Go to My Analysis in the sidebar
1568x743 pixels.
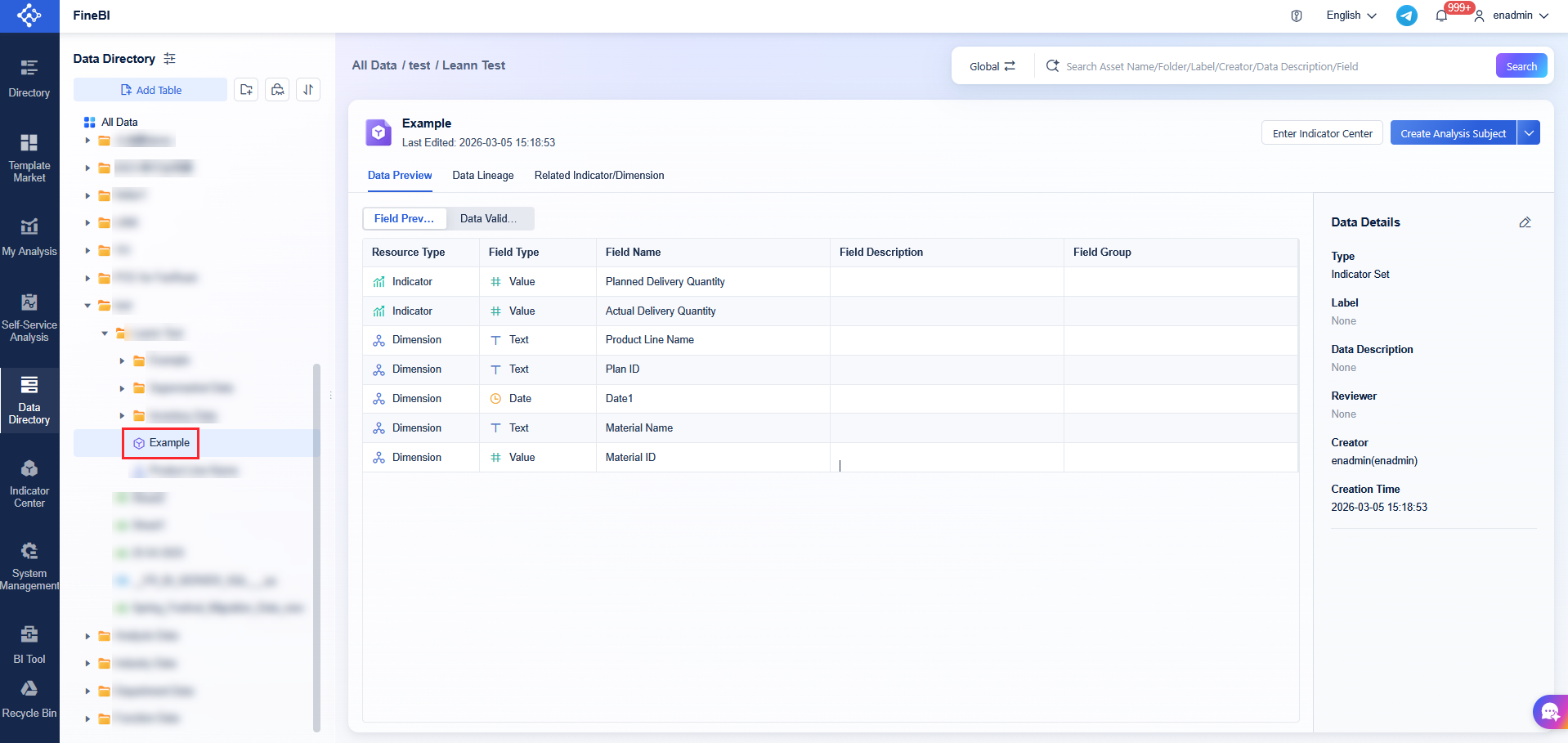(x=29, y=238)
